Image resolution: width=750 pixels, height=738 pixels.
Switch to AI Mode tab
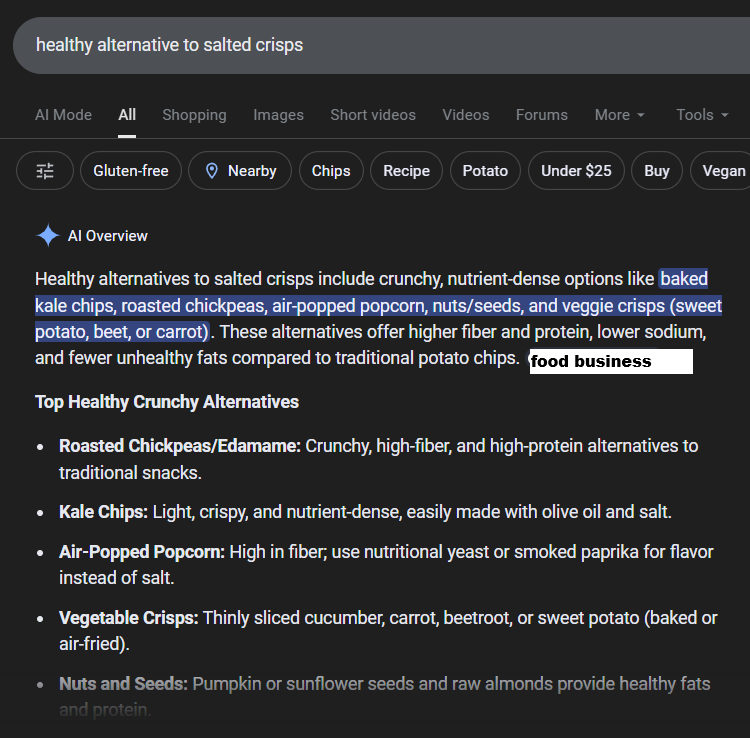[x=63, y=115]
